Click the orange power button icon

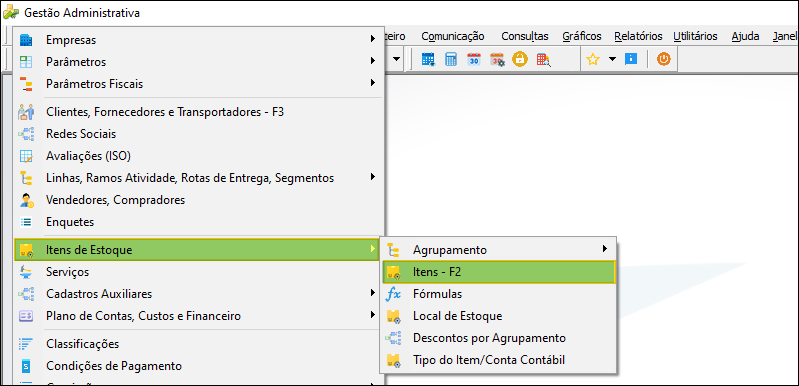coord(663,59)
